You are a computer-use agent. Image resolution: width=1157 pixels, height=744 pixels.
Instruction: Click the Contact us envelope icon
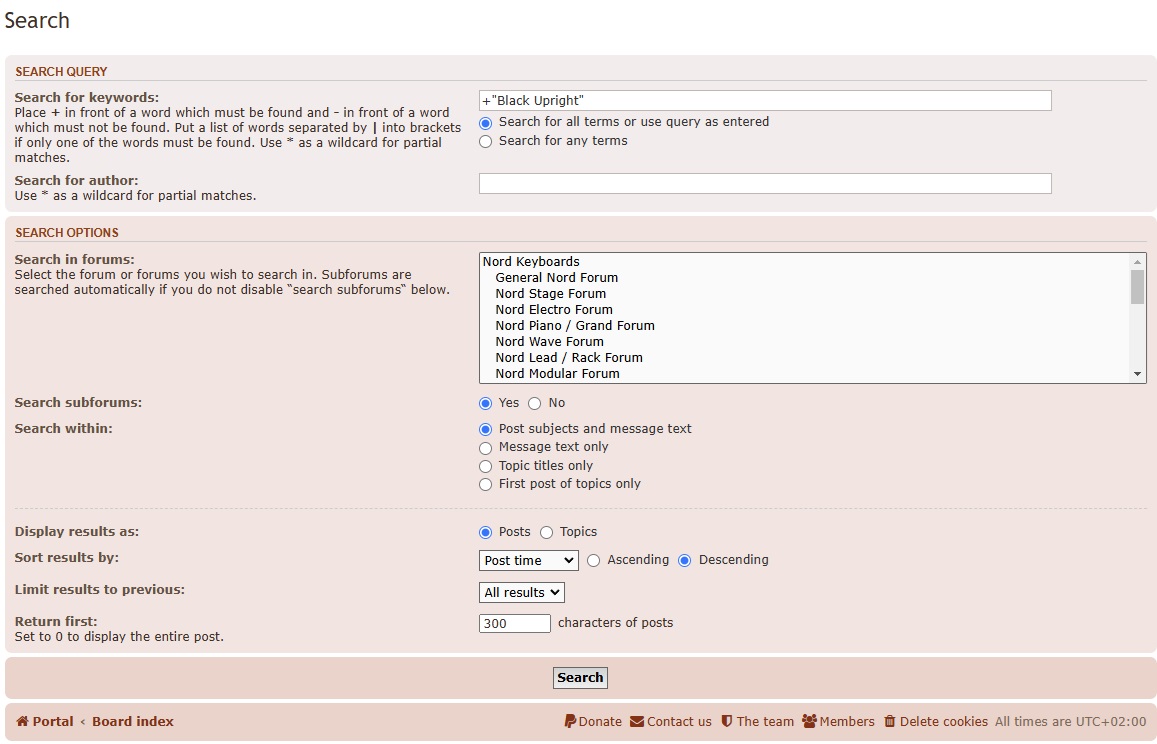(637, 722)
